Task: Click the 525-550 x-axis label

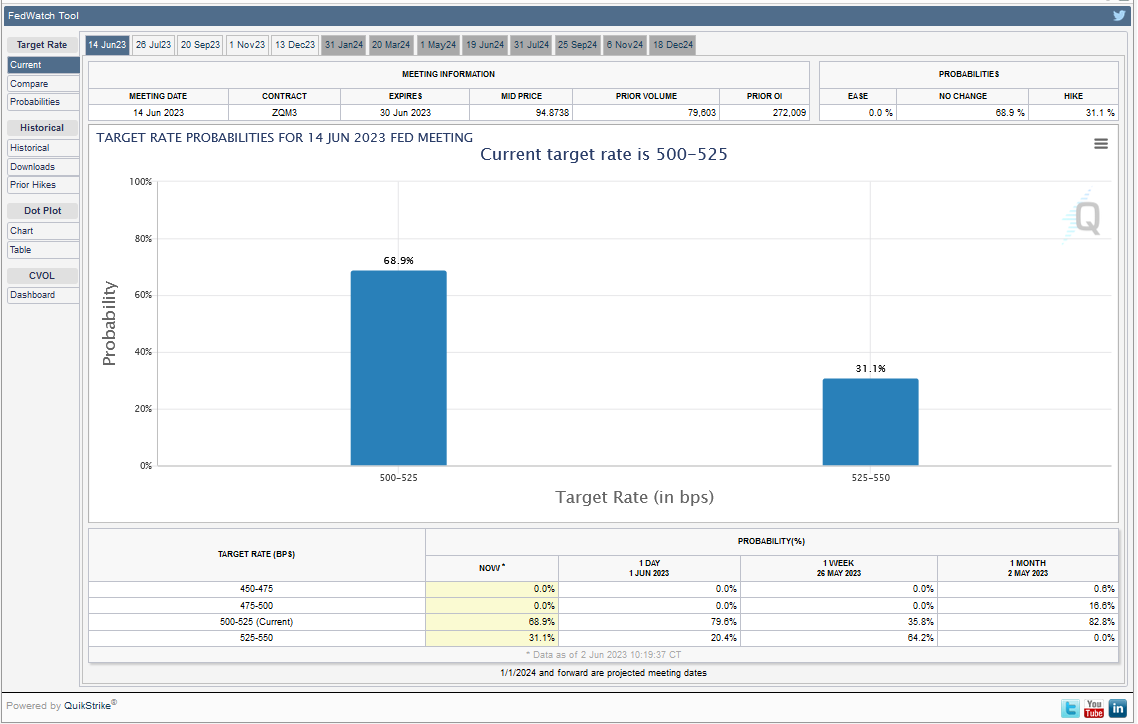Action: [870, 478]
